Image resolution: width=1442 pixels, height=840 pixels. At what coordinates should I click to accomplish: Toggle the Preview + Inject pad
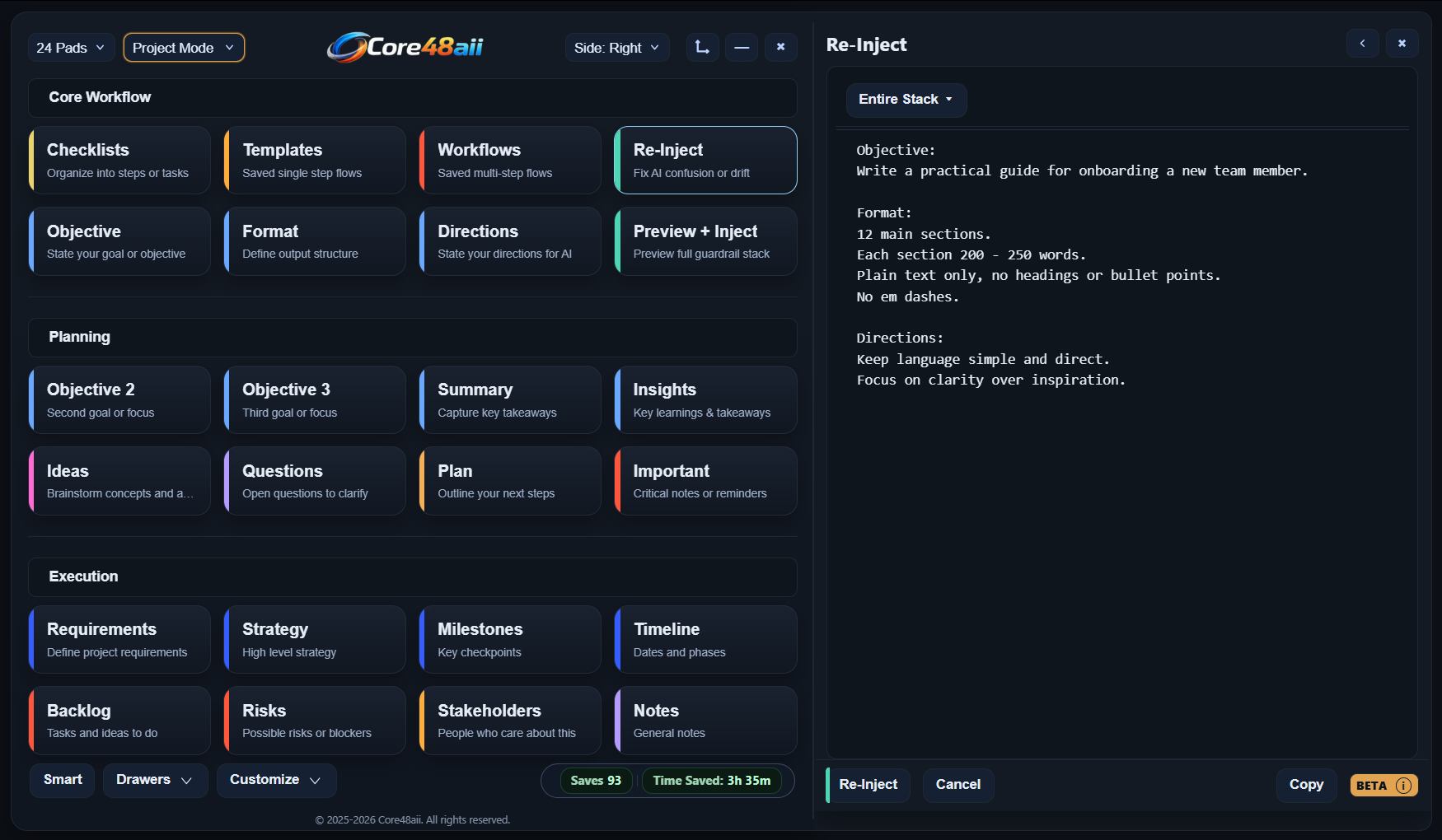705,240
